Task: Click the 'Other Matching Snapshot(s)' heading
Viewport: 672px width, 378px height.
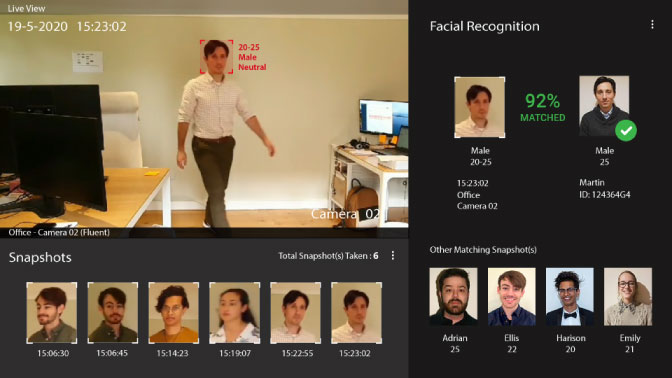Action: tap(483, 250)
